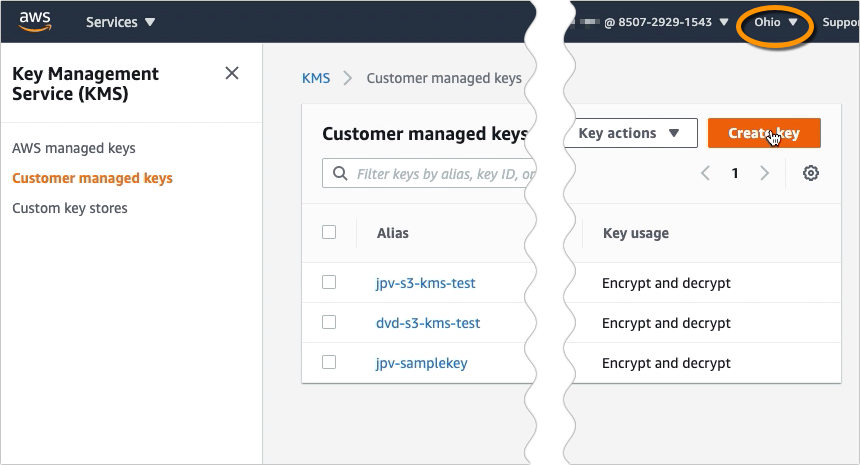The height and width of the screenshot is (465, 860).
Task: Expand the Ohio region selector
Action: point(776,21)
